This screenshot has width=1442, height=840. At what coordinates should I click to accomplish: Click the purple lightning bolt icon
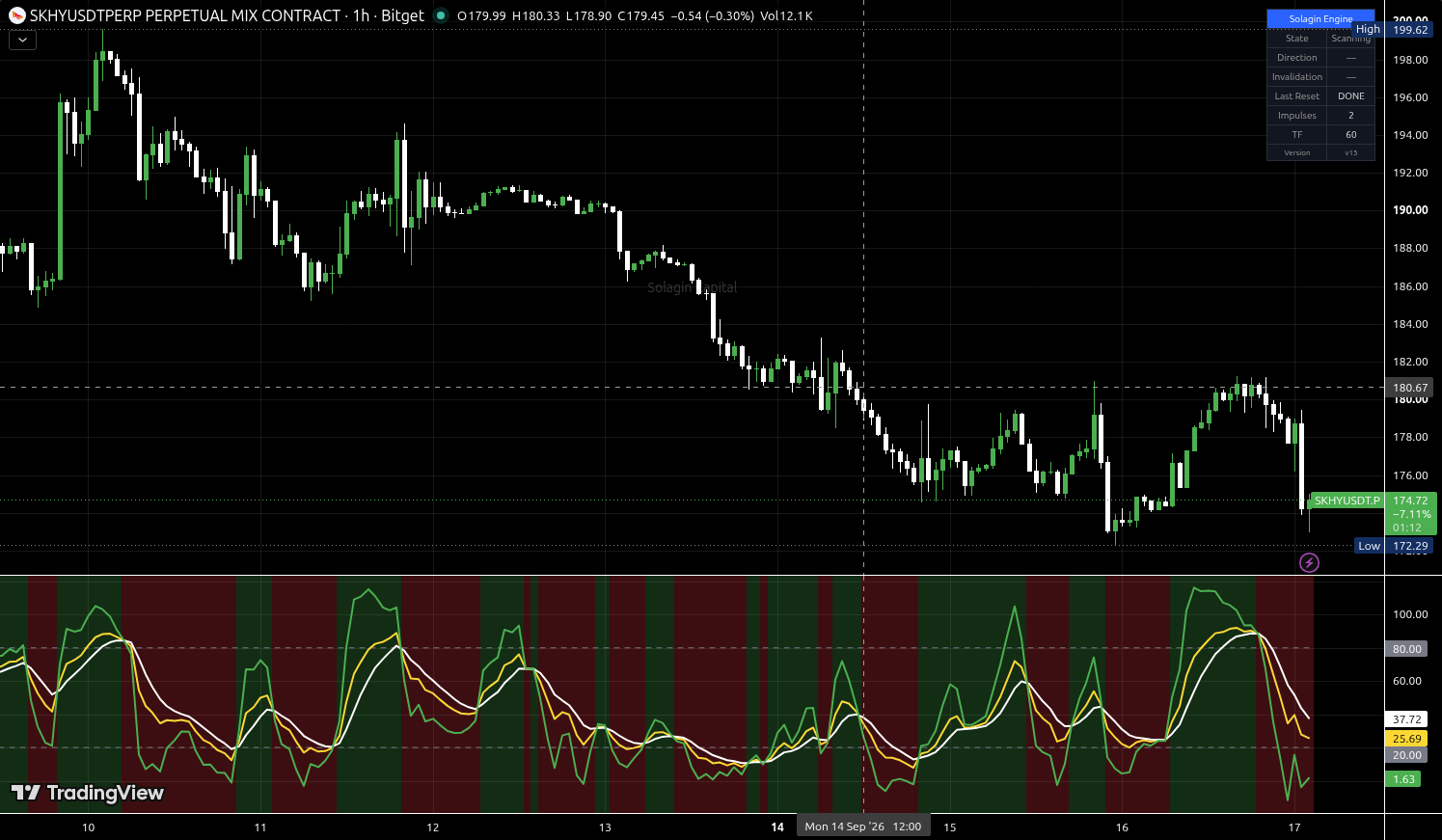click(1309, 562)
